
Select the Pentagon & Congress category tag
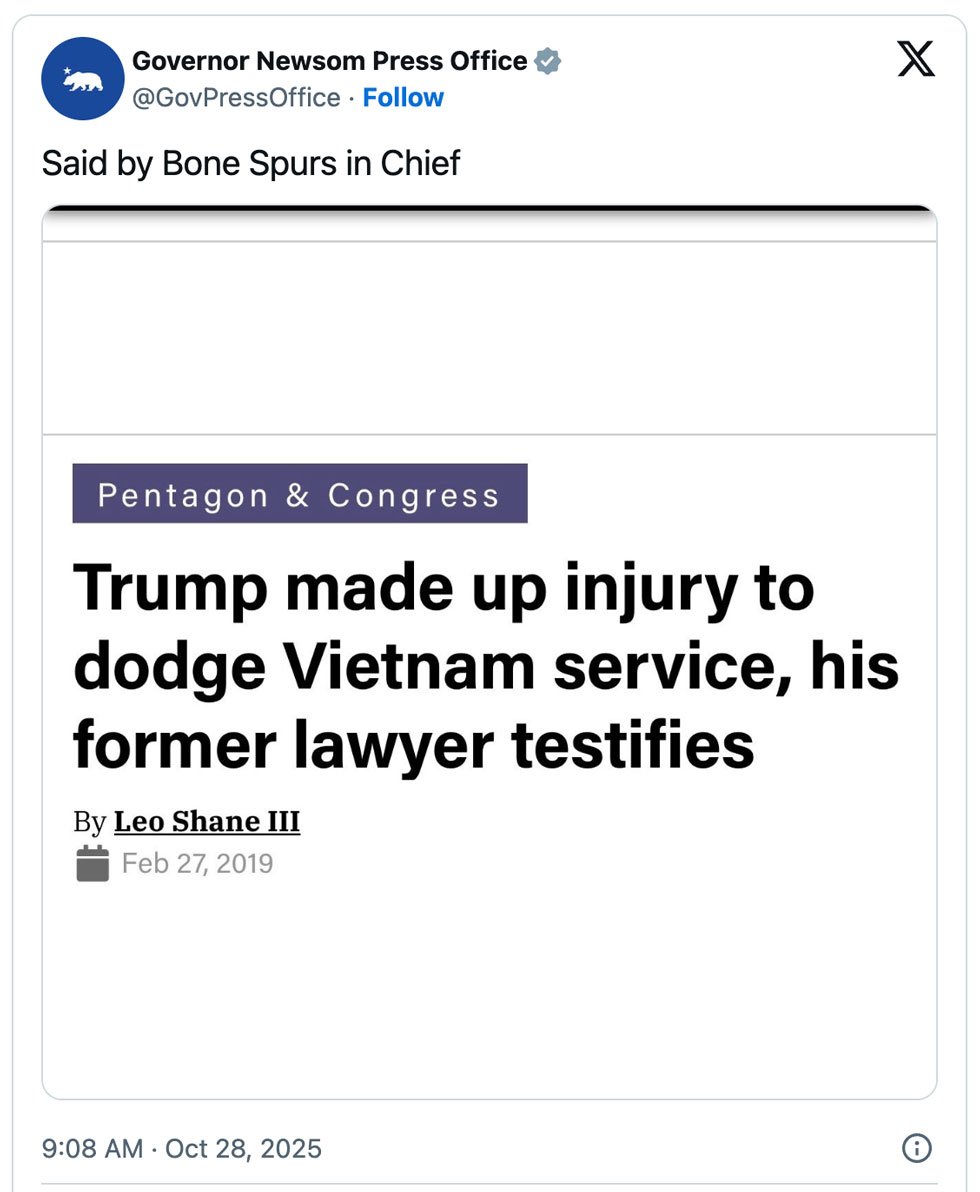click(299, 494)
